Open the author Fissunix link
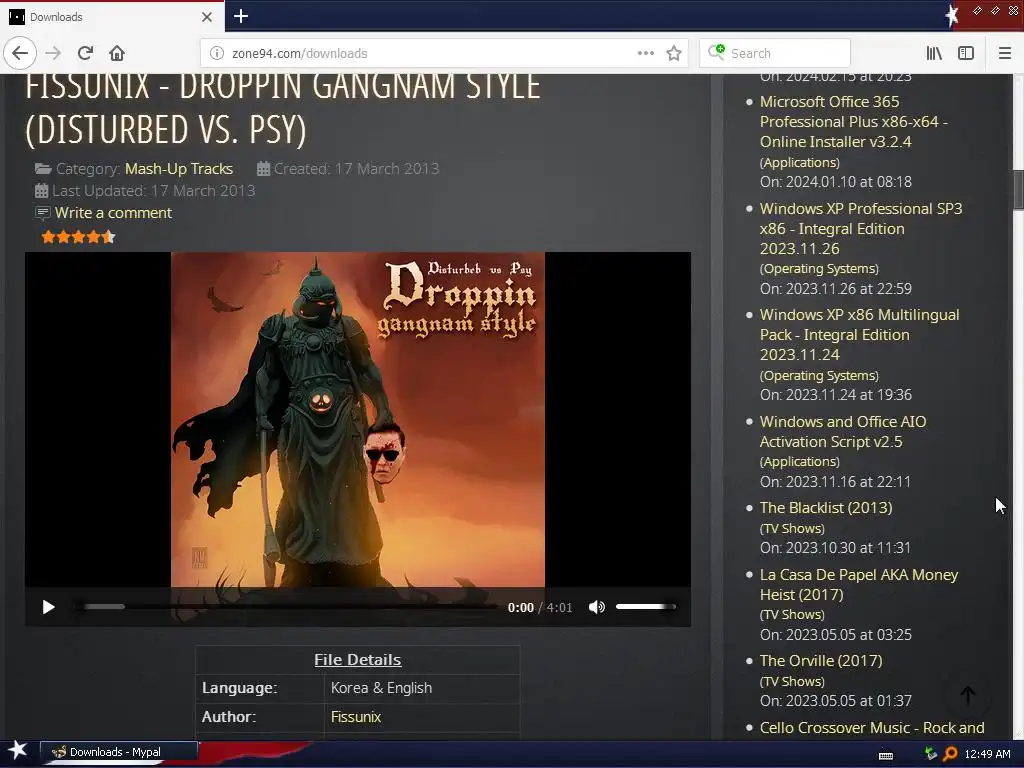1024x768 pixels. coord(356,716)
